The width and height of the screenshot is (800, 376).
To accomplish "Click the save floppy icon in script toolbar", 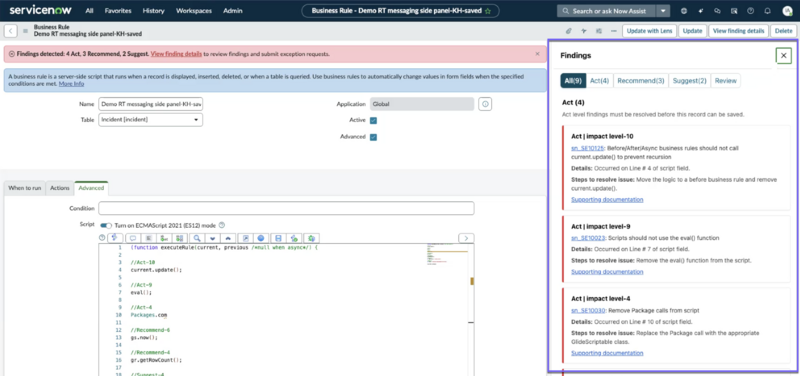I will [x=278, y=238].
